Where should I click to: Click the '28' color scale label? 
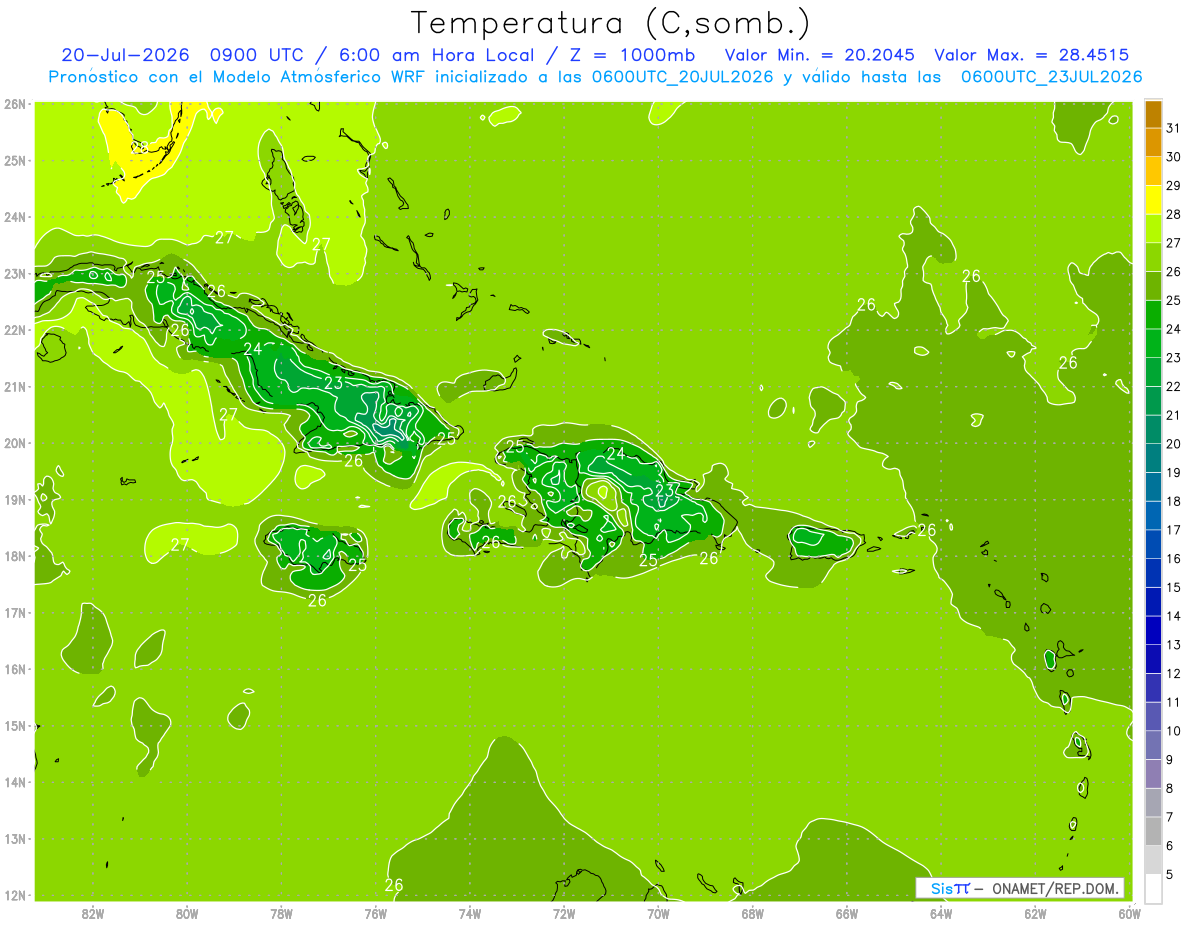click(1173, 214)
